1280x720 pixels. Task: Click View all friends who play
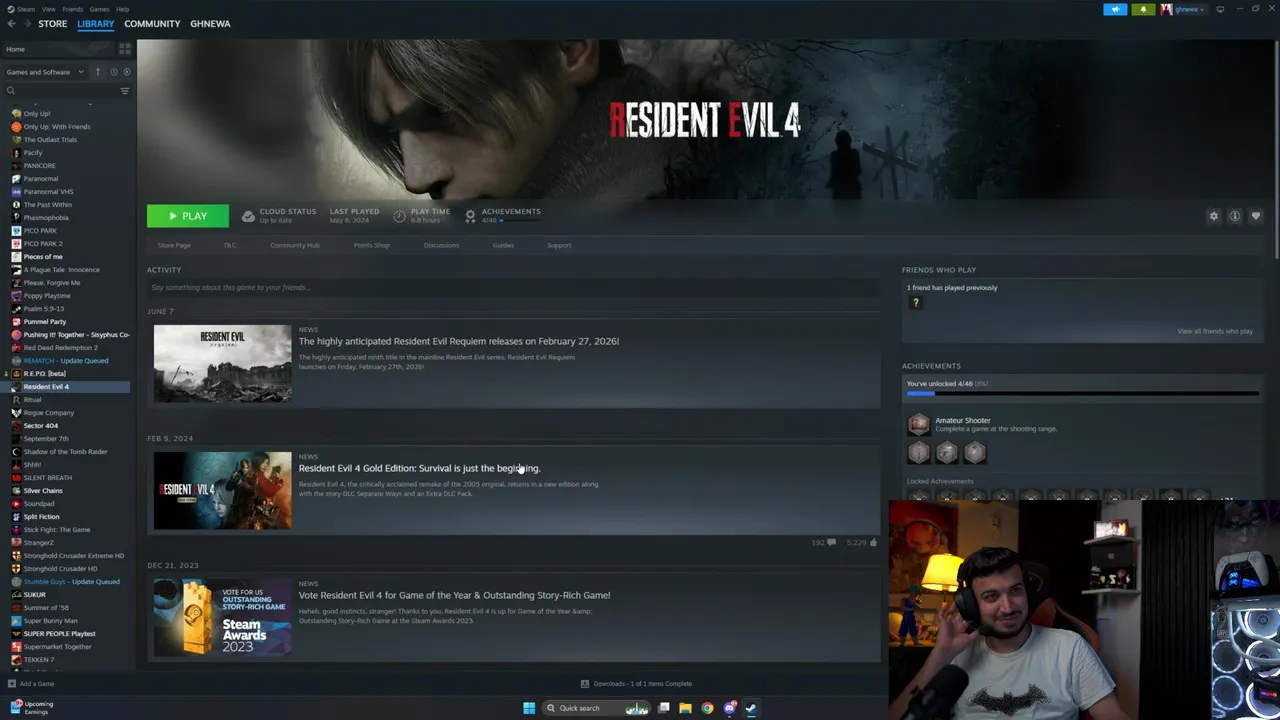pos(1214,331)
